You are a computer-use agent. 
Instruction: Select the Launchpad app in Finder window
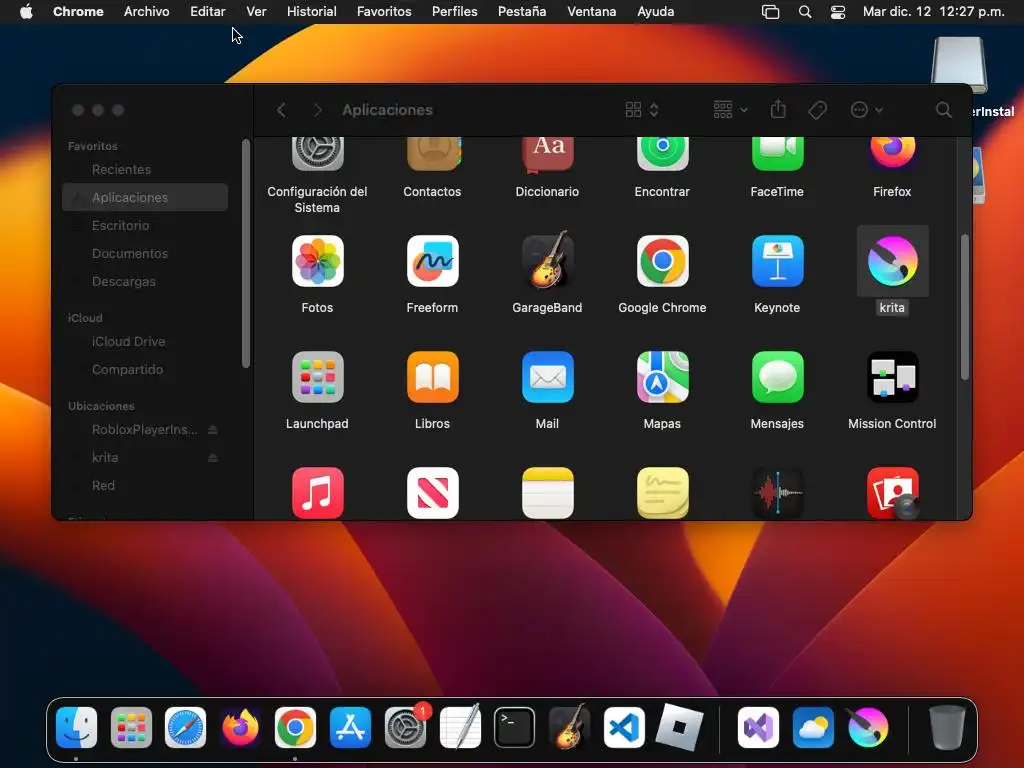tap(317, 377)
